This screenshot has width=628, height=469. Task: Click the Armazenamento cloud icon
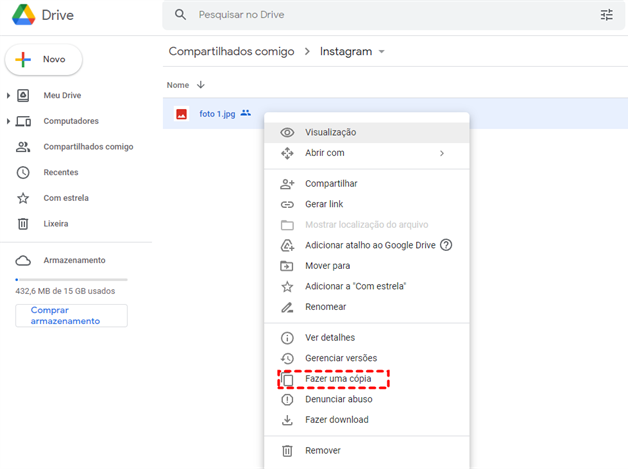[x=23, y=261]
